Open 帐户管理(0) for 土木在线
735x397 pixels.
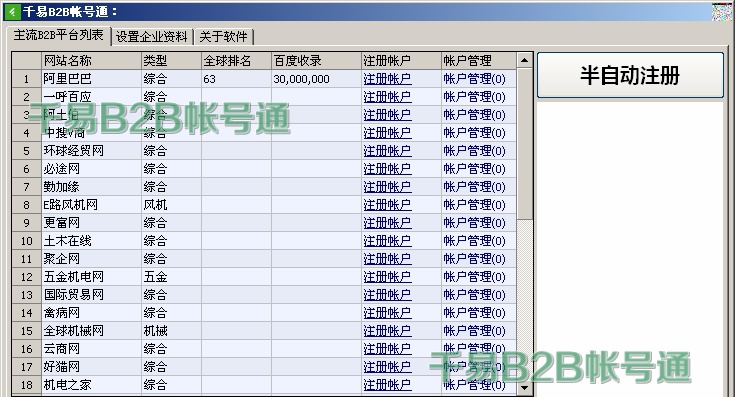(474, 241)
